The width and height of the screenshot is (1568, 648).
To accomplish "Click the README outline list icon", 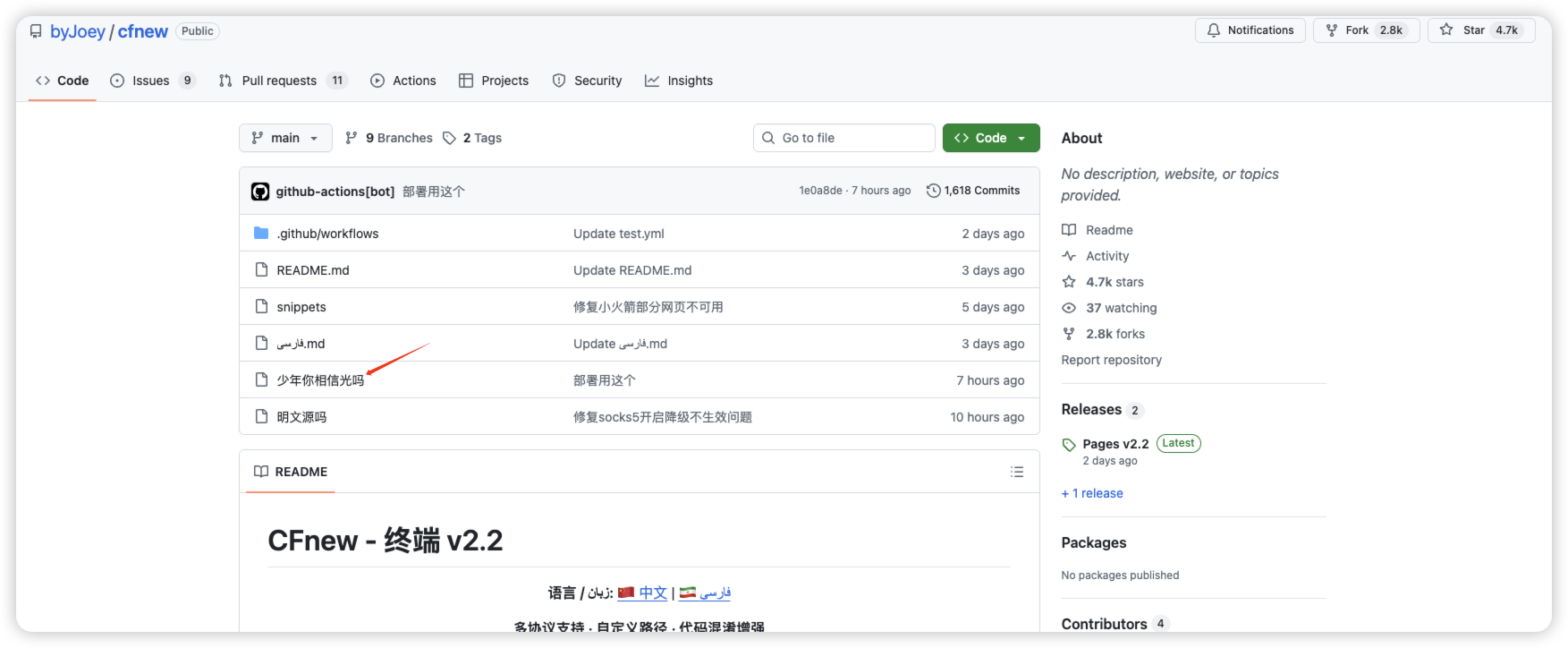I will click(1016, 472).
